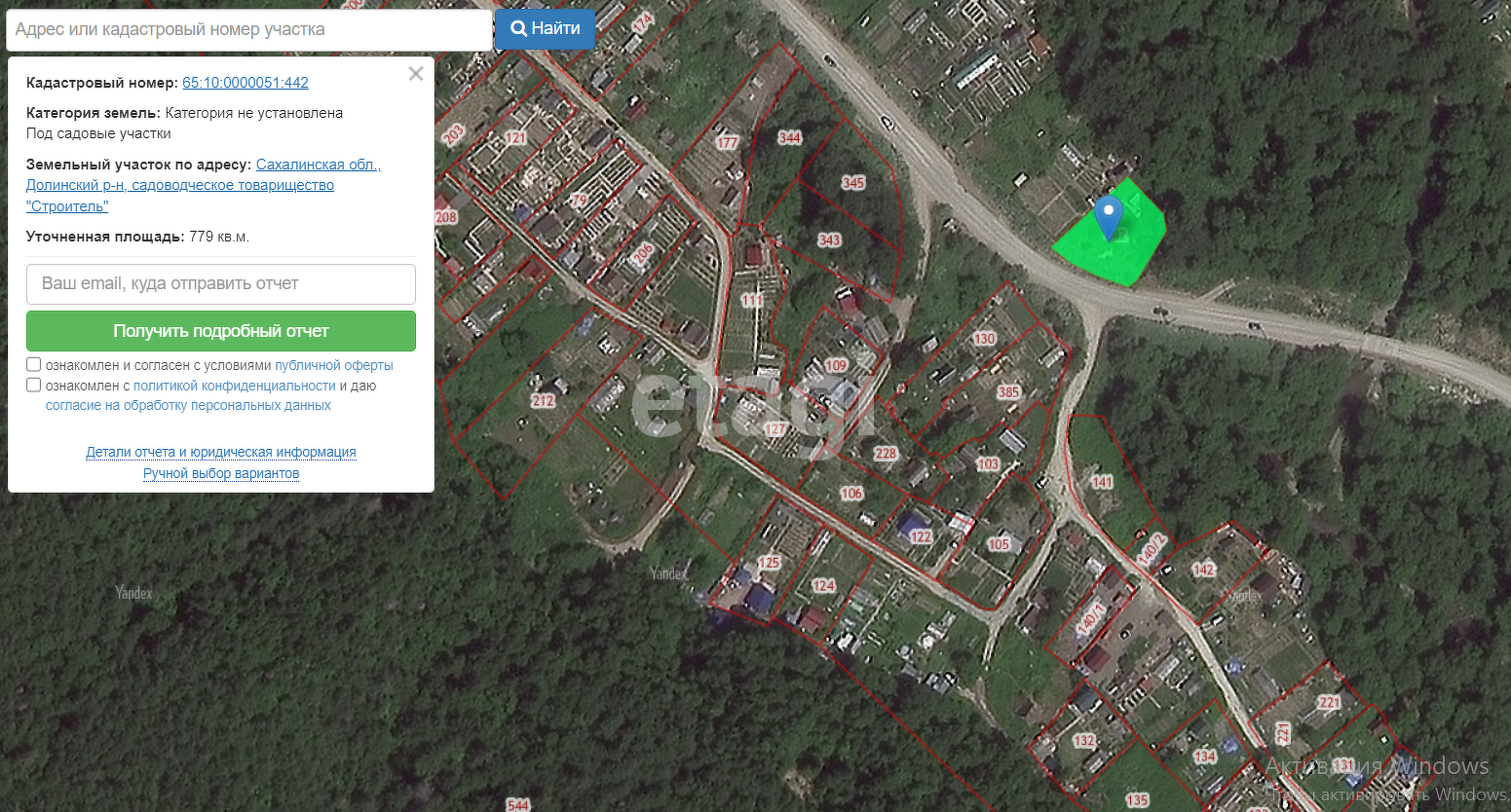Select parcel 212 on the map
This screenshot has width=1511, height=812.
point(543,400)
